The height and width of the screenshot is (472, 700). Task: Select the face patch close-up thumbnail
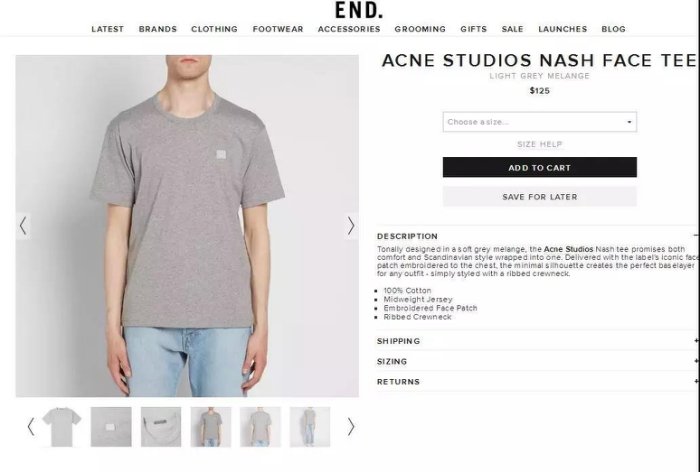[111, 427]
